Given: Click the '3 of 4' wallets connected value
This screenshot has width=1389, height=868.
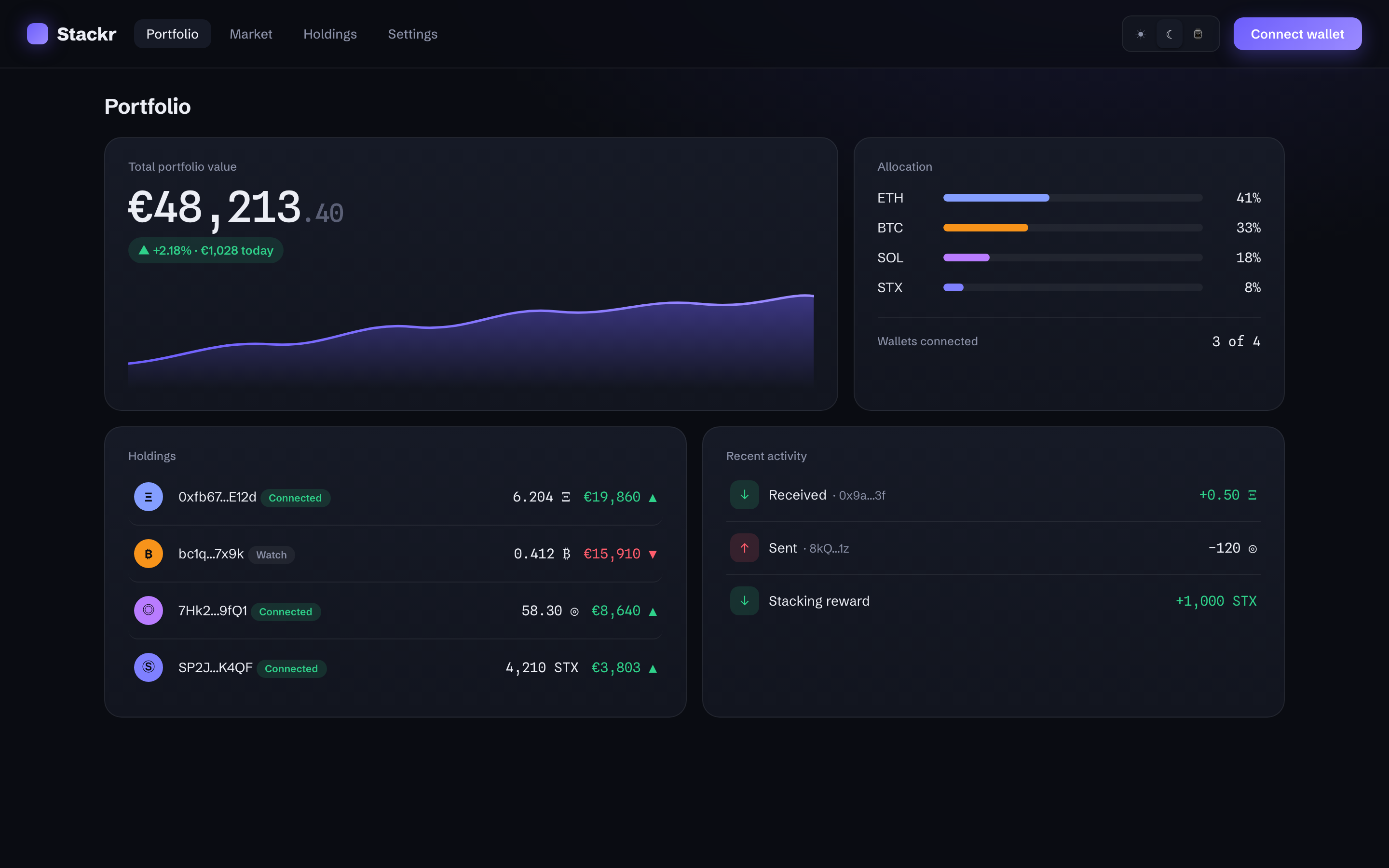Looking at the screenshot, I should (1236, 341).
